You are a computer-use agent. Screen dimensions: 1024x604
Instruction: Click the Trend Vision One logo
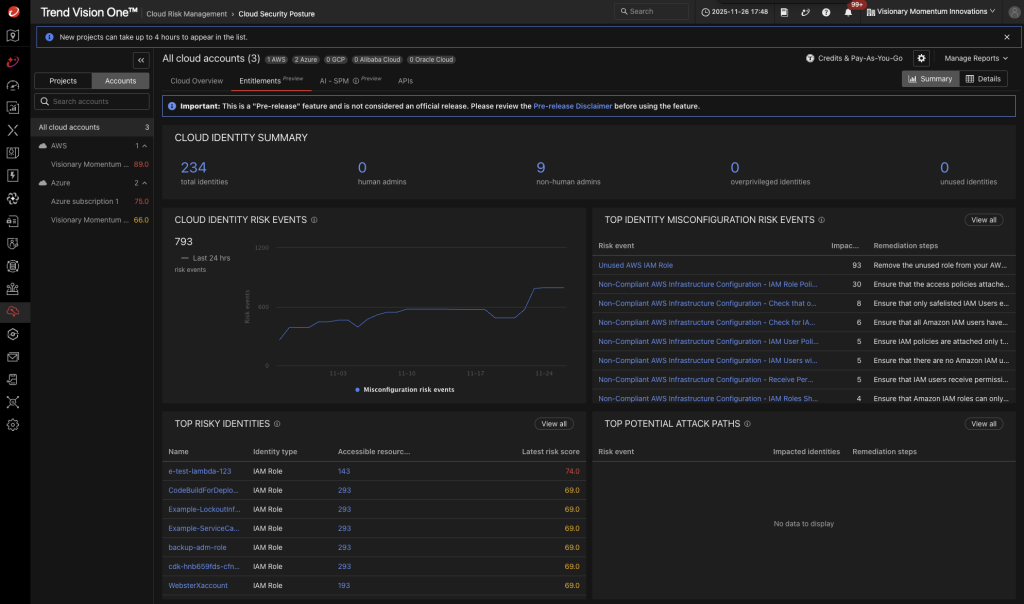pyautogui.click(x=88, y=12)
